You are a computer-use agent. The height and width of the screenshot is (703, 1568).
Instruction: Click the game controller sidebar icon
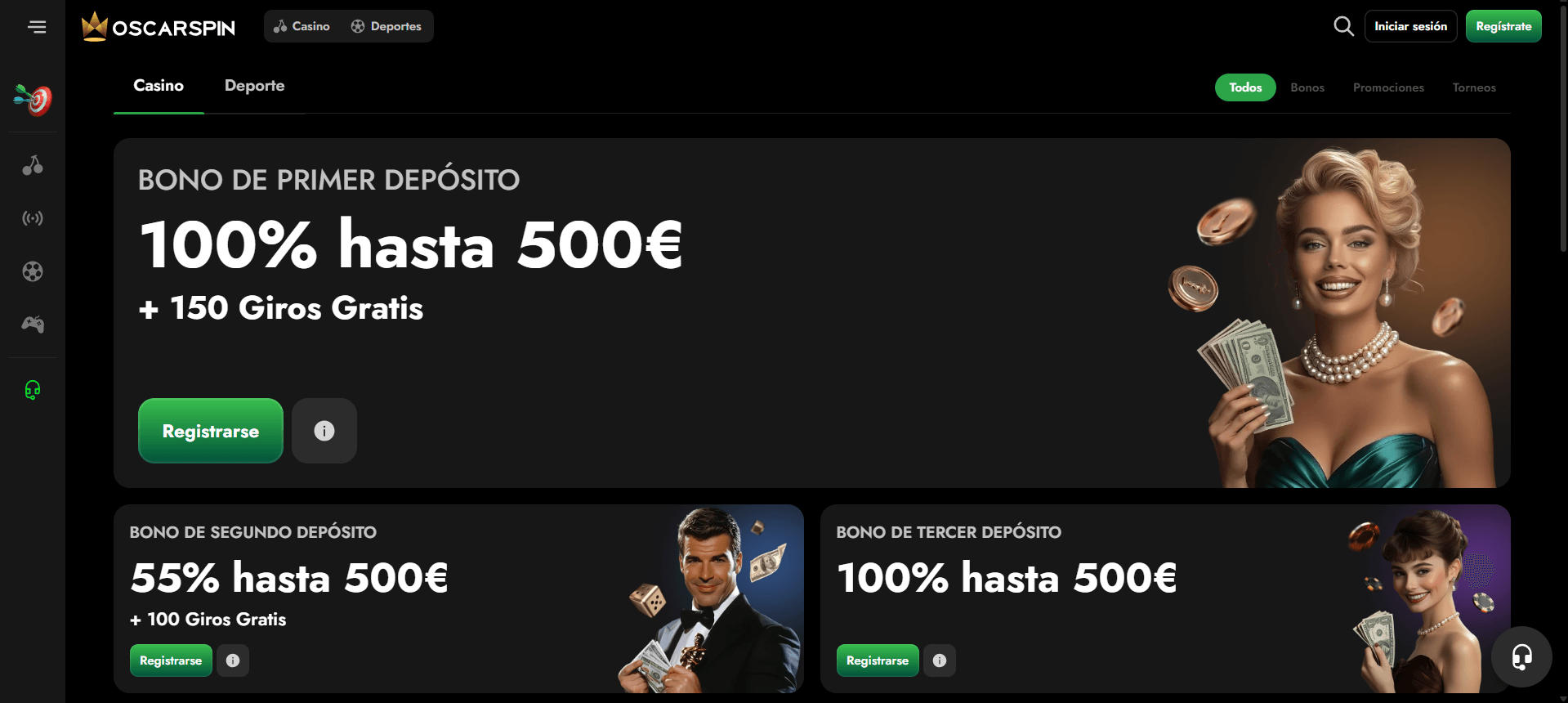coord(33,325)
